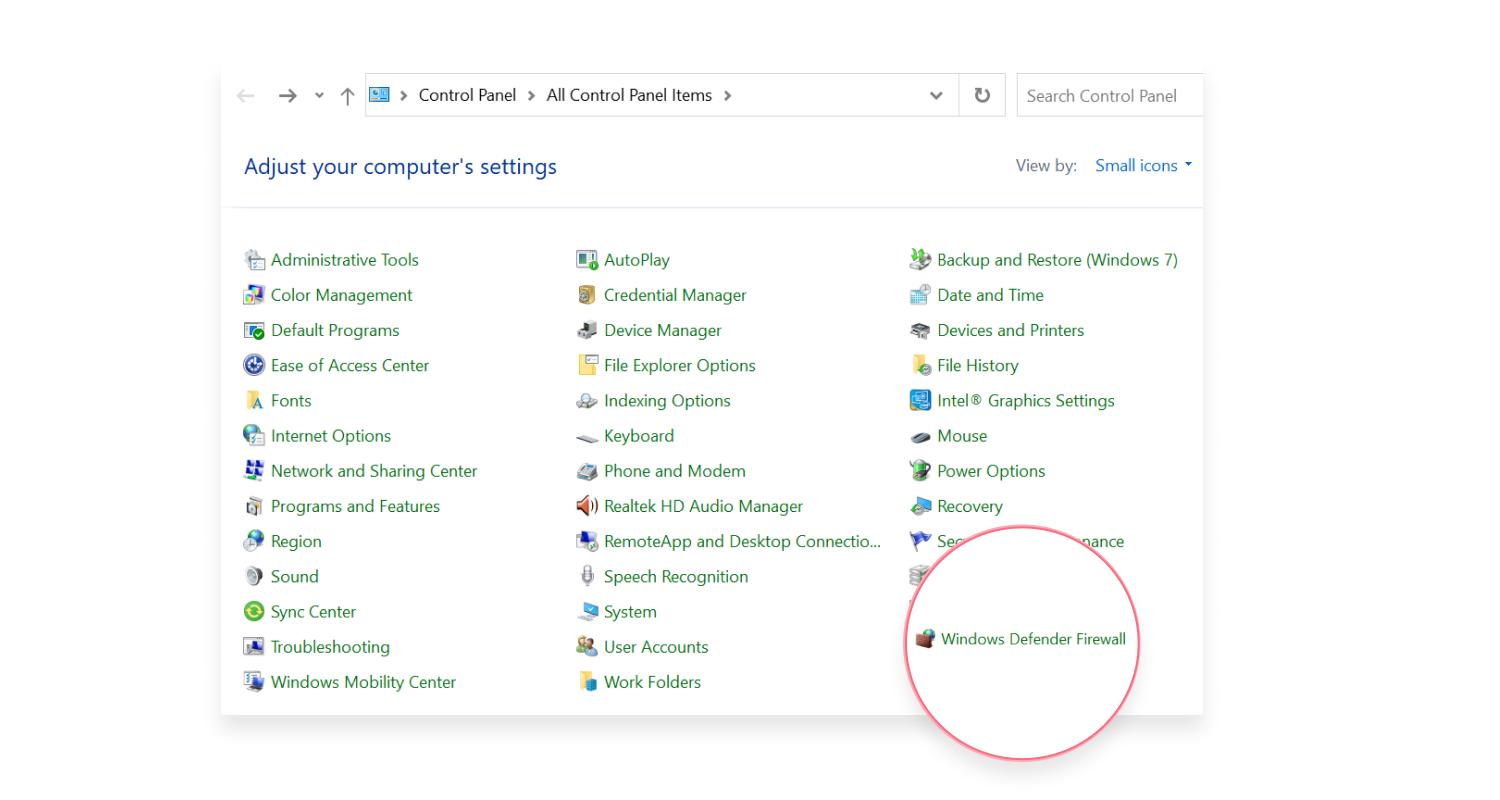Open the User Accounts link

[x=656, y=647]
